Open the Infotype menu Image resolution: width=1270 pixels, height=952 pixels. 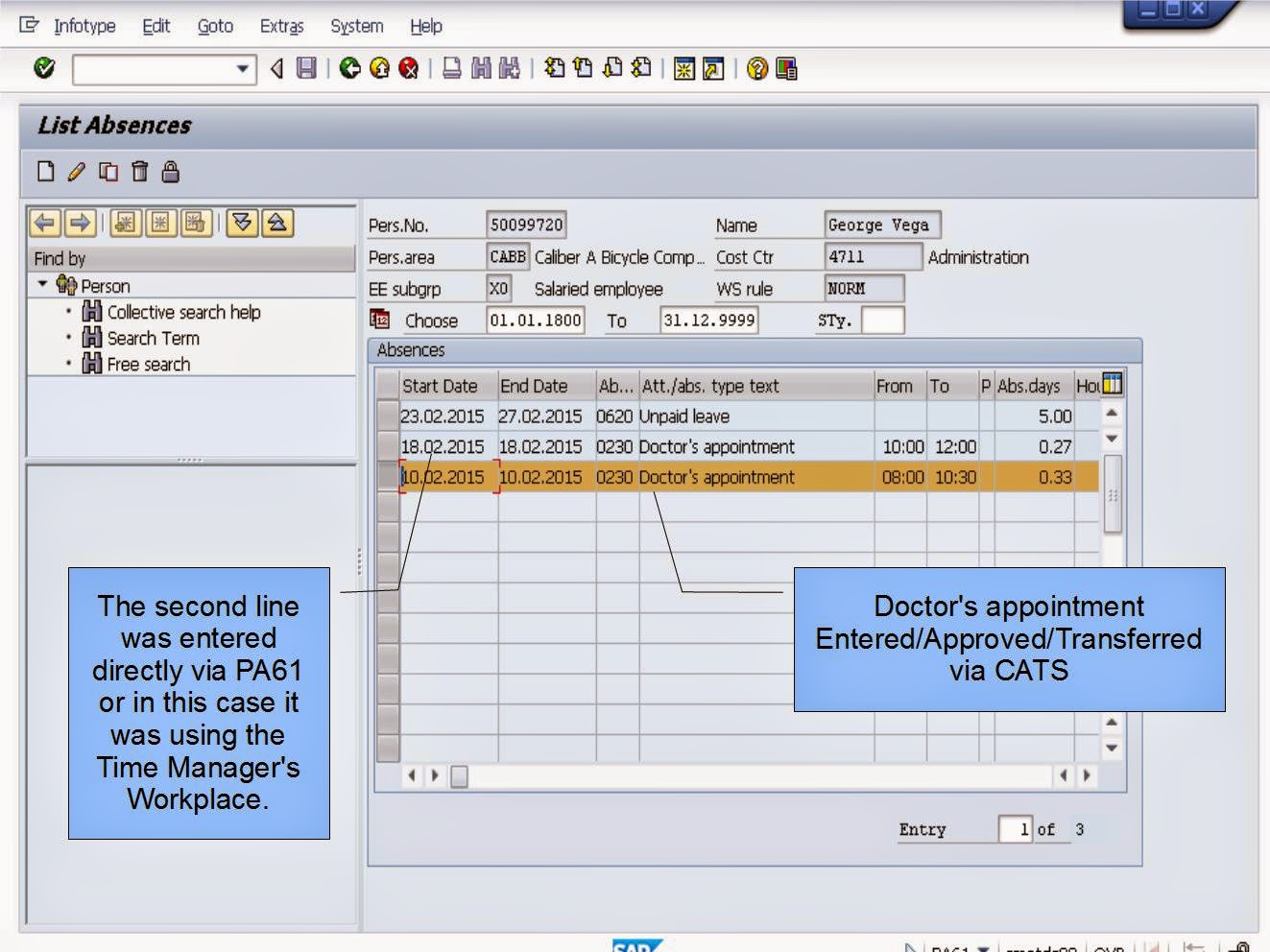(84, 26)
